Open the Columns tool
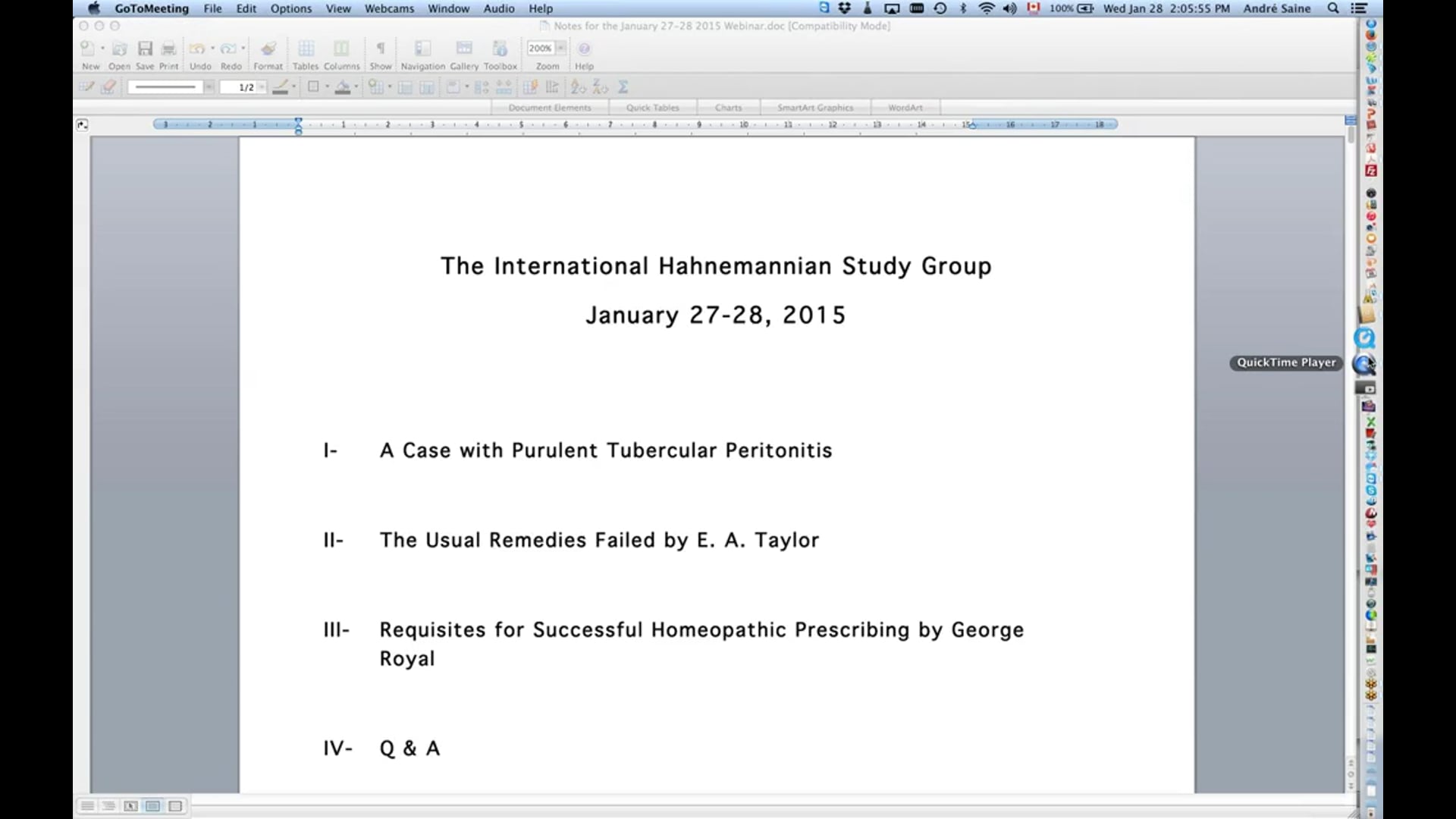Image resolution: width=1456 pixels, height=819 pixels. [x=341, y=48]
